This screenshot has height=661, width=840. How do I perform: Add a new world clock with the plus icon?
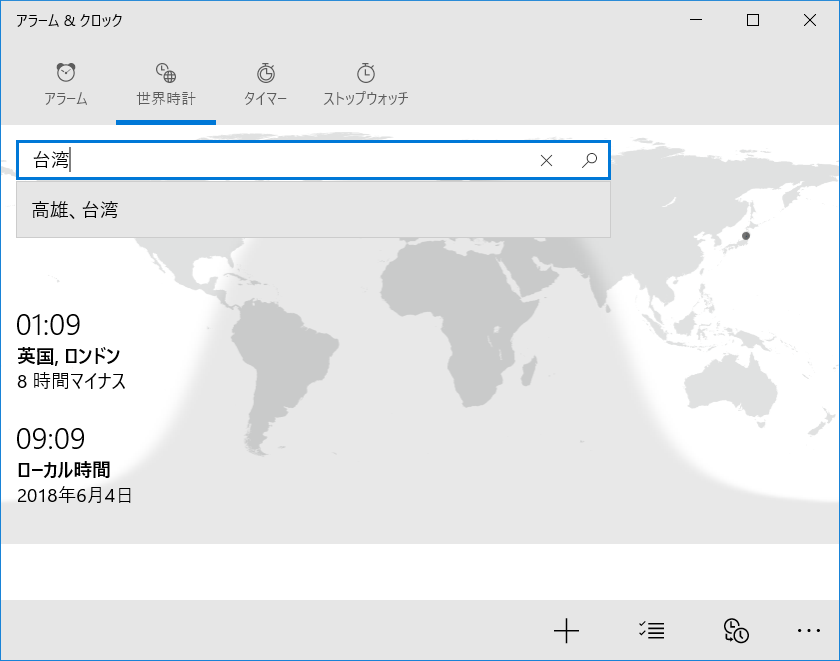click(566, 630)
